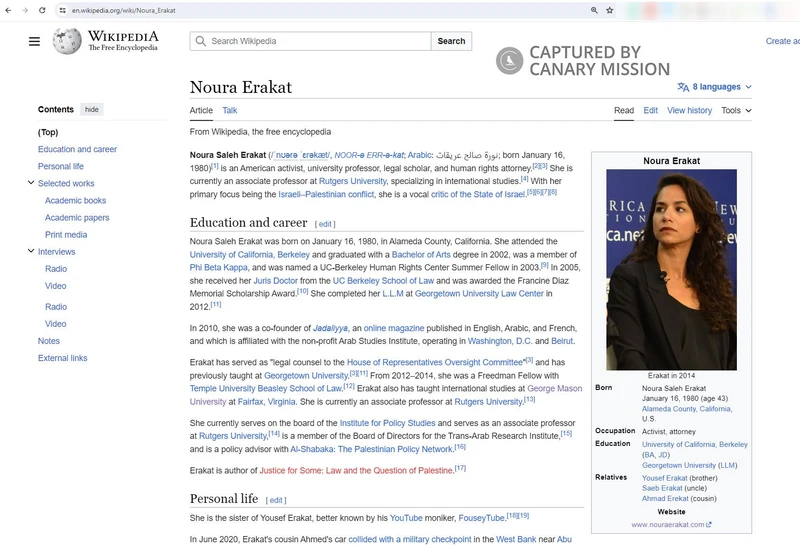Open the West Bank link

[x=516, y=539]
